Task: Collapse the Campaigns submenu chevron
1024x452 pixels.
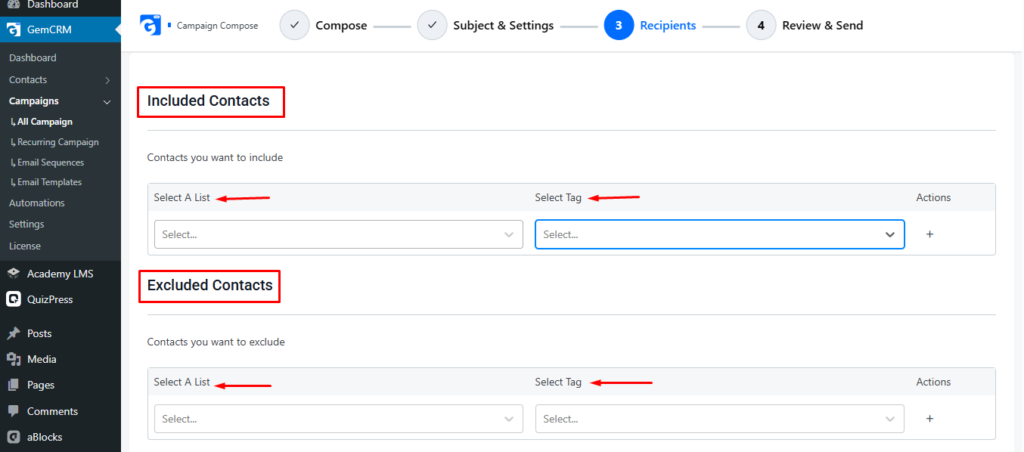Action: 107,102
